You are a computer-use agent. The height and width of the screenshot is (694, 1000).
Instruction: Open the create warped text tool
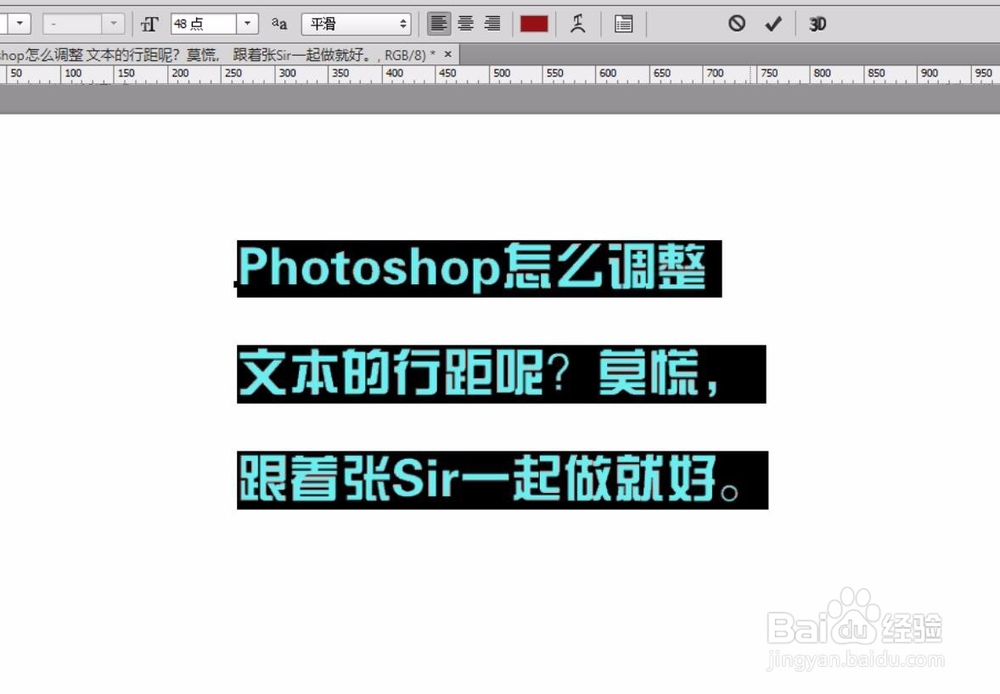click(x=578, y=24)
